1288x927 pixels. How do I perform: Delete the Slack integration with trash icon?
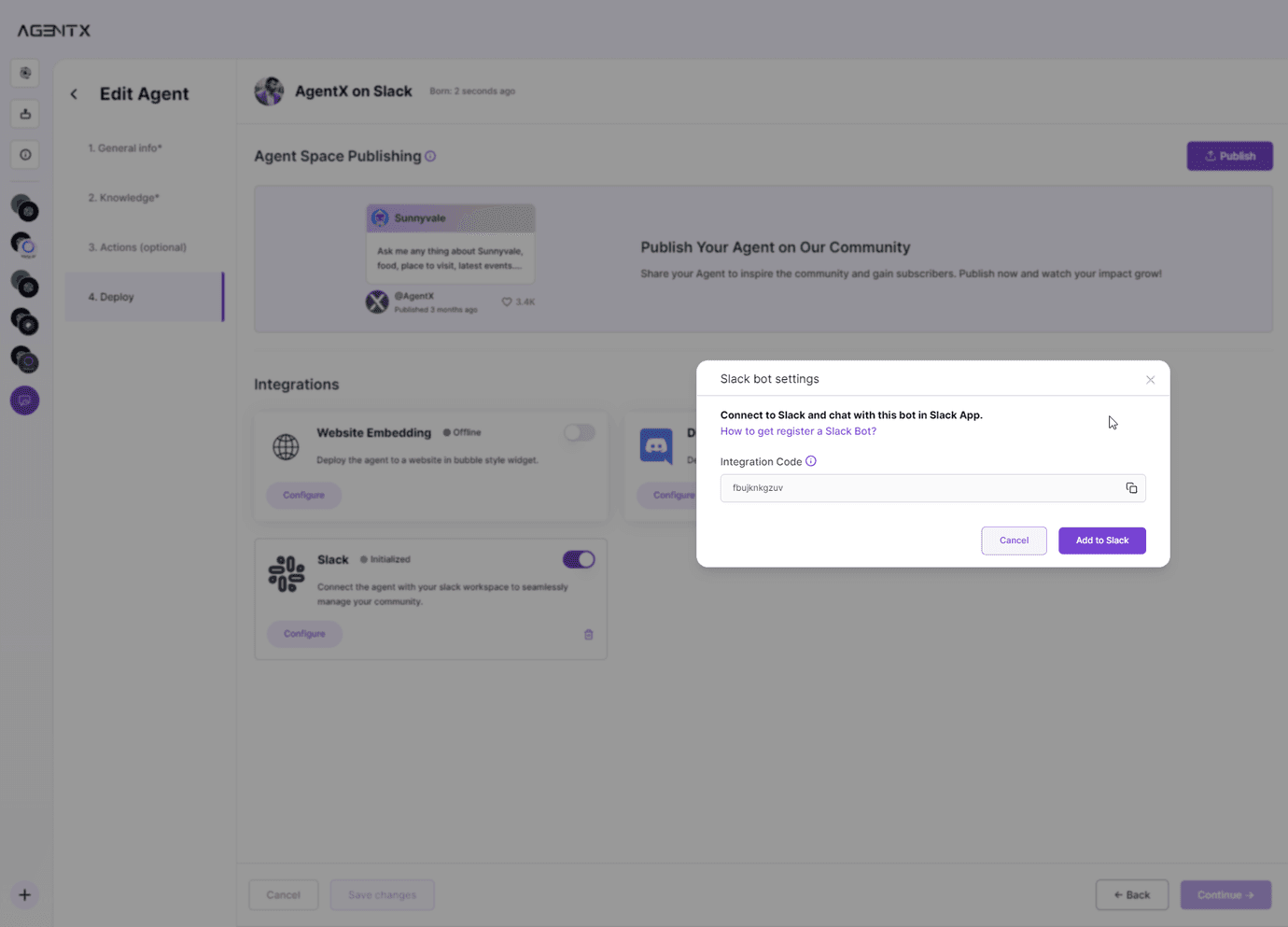[x=589, y=635]
